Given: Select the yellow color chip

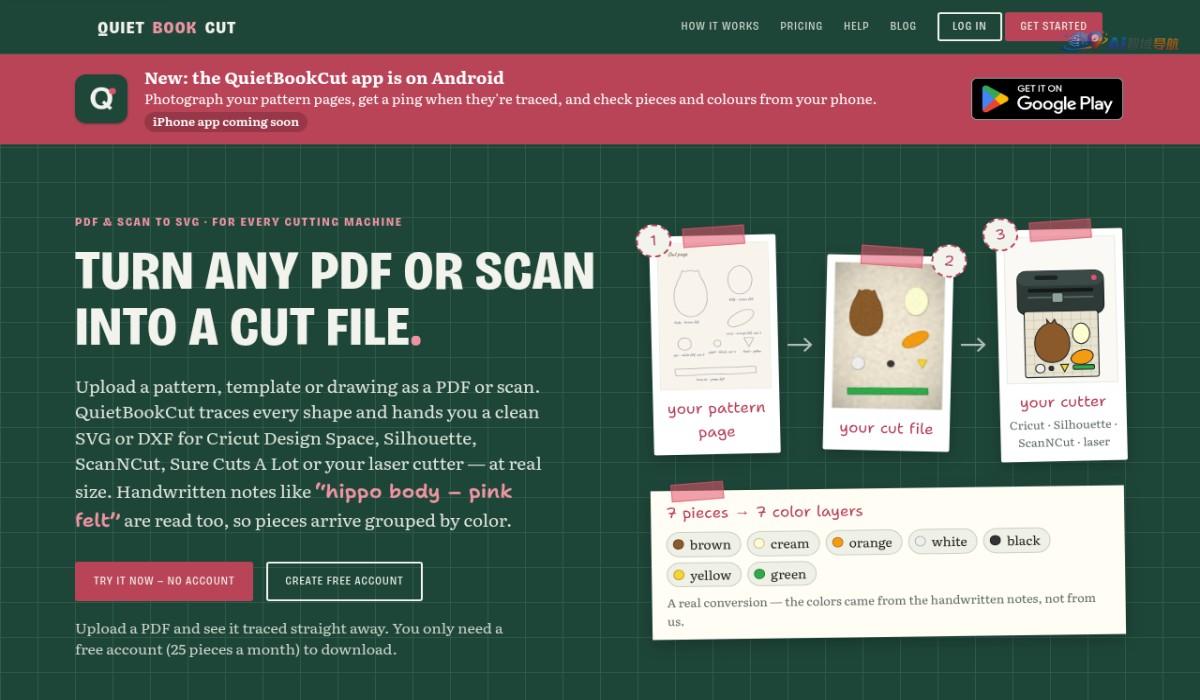Looking at the screenshot, I should pyautogui.click(x=703, y=575).
